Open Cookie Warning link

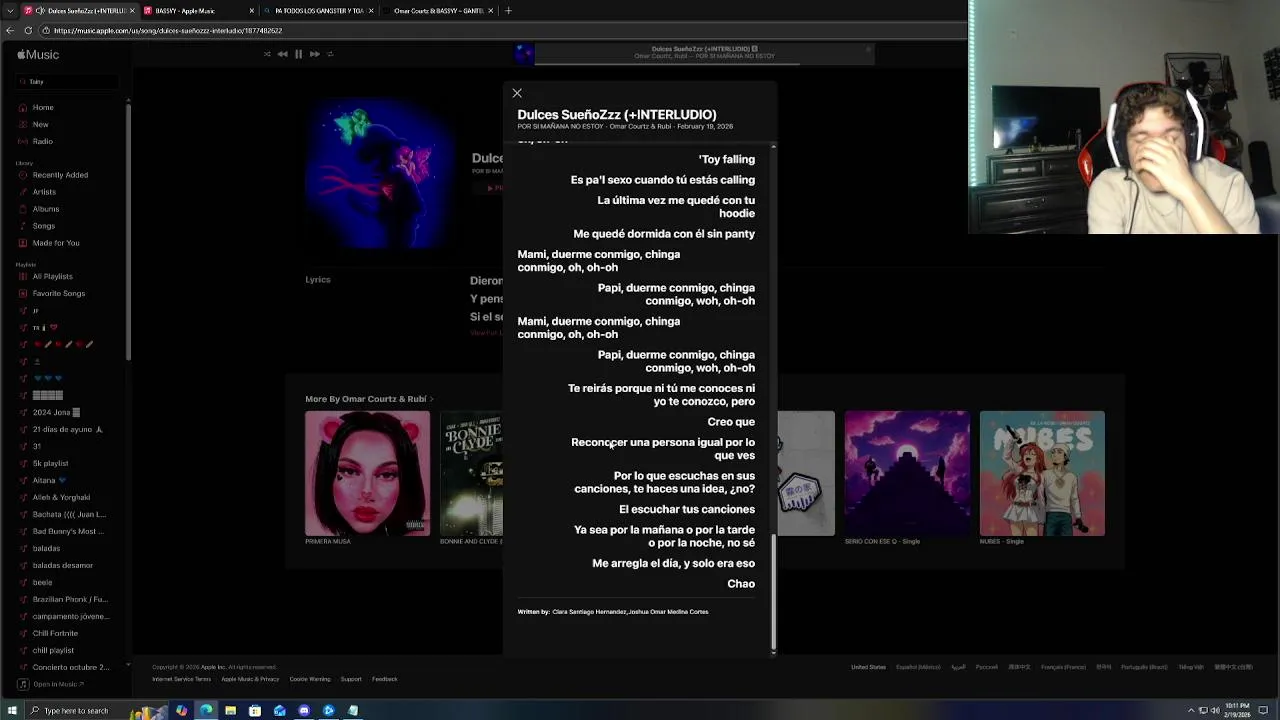click(310, 679)
